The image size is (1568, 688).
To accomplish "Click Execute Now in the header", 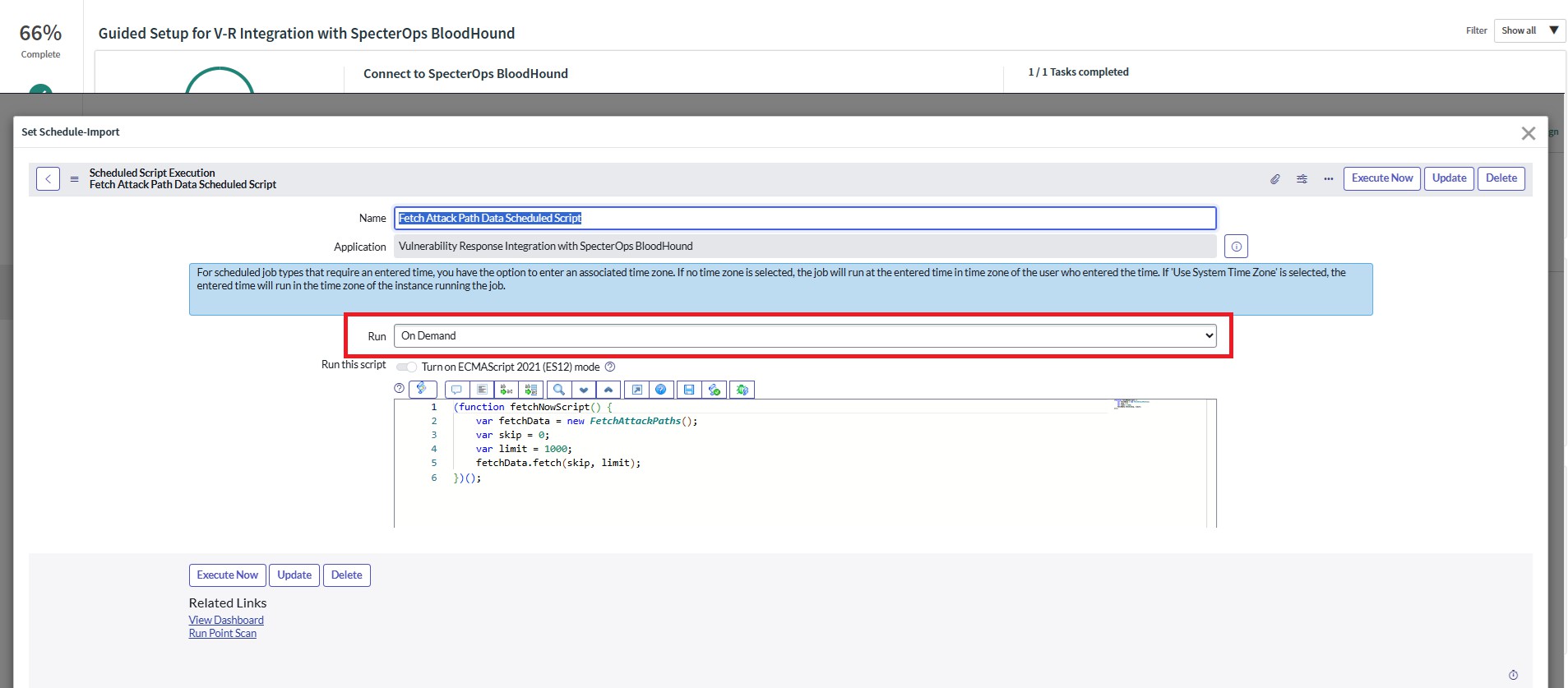I will [x=1381, y=178].
